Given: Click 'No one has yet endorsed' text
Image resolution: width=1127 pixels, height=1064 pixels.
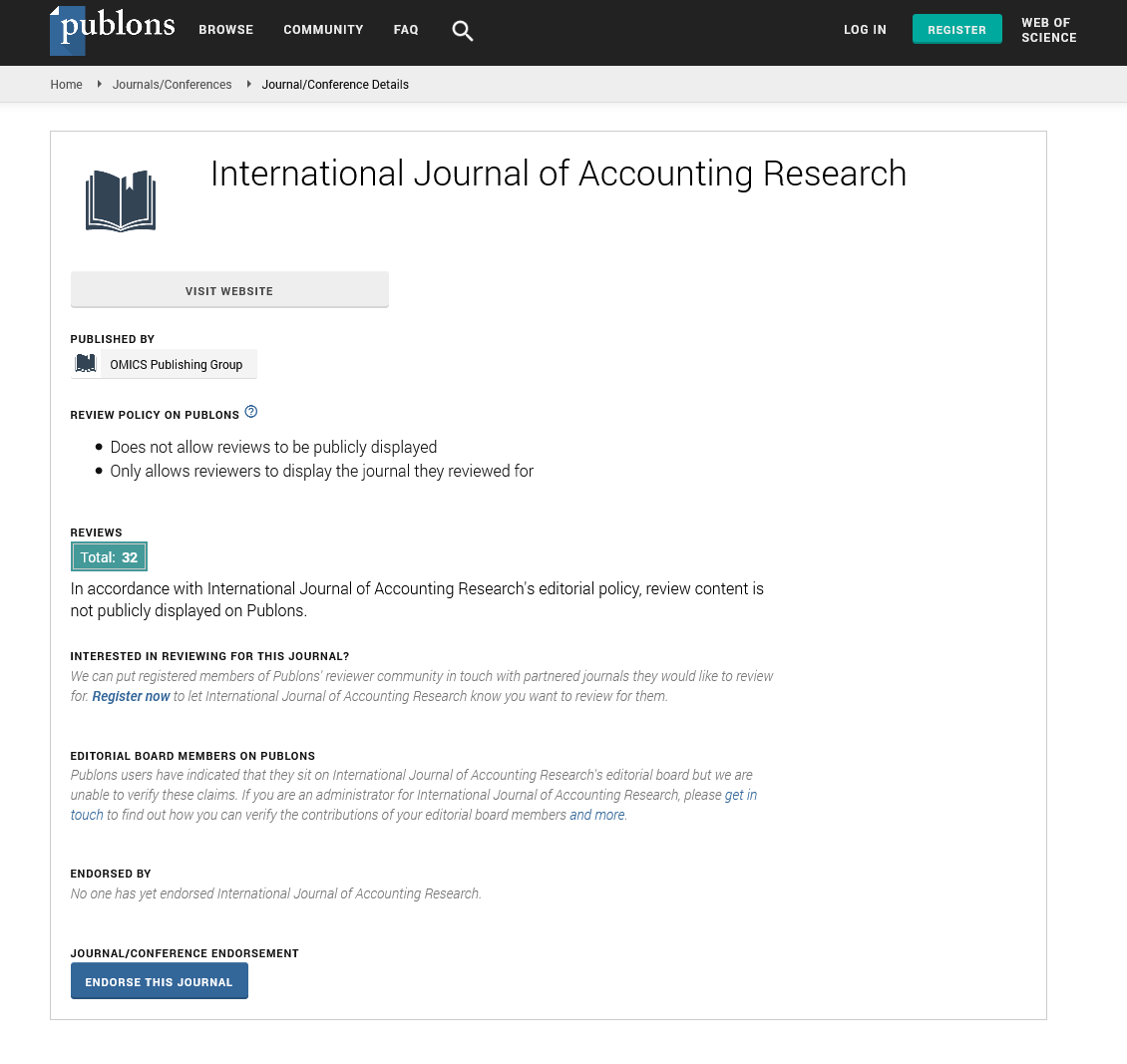Looking at the screenshot, I should coord(276,893).
